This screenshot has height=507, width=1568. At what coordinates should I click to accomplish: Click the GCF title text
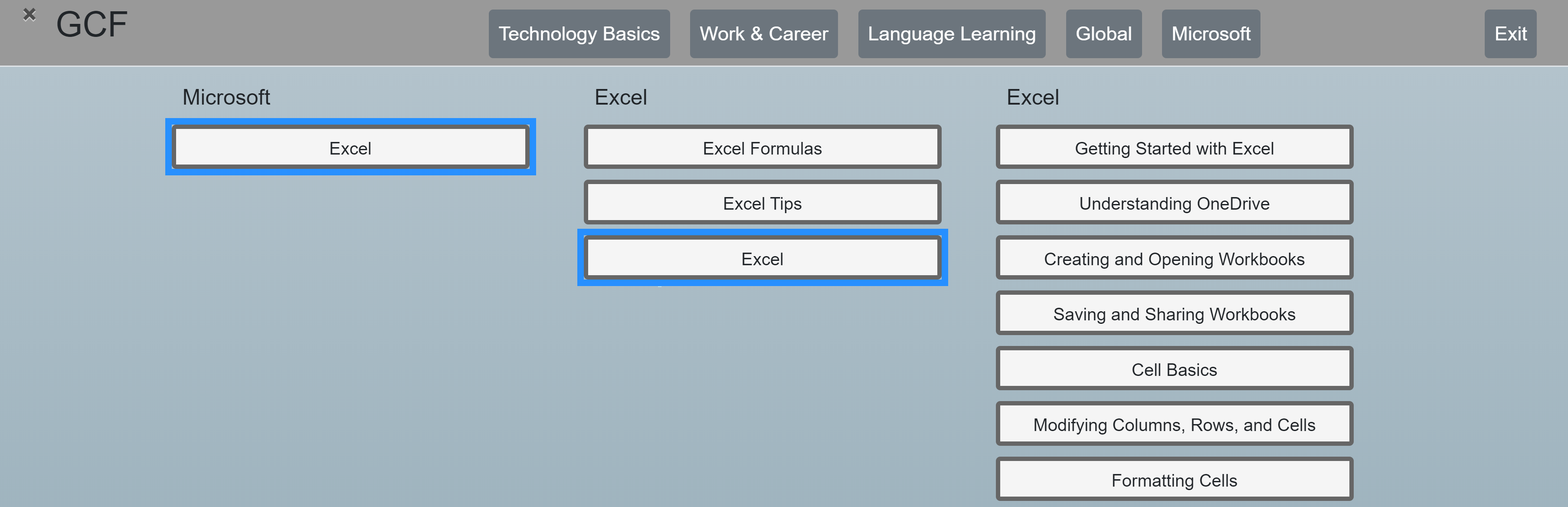click(92, 25)
